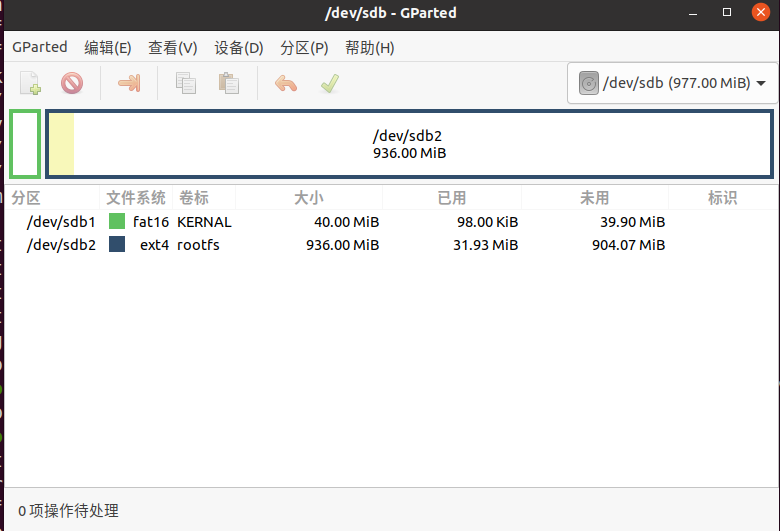Select the /dev/sdb1 partition row
780x531 pixels.
391,222
